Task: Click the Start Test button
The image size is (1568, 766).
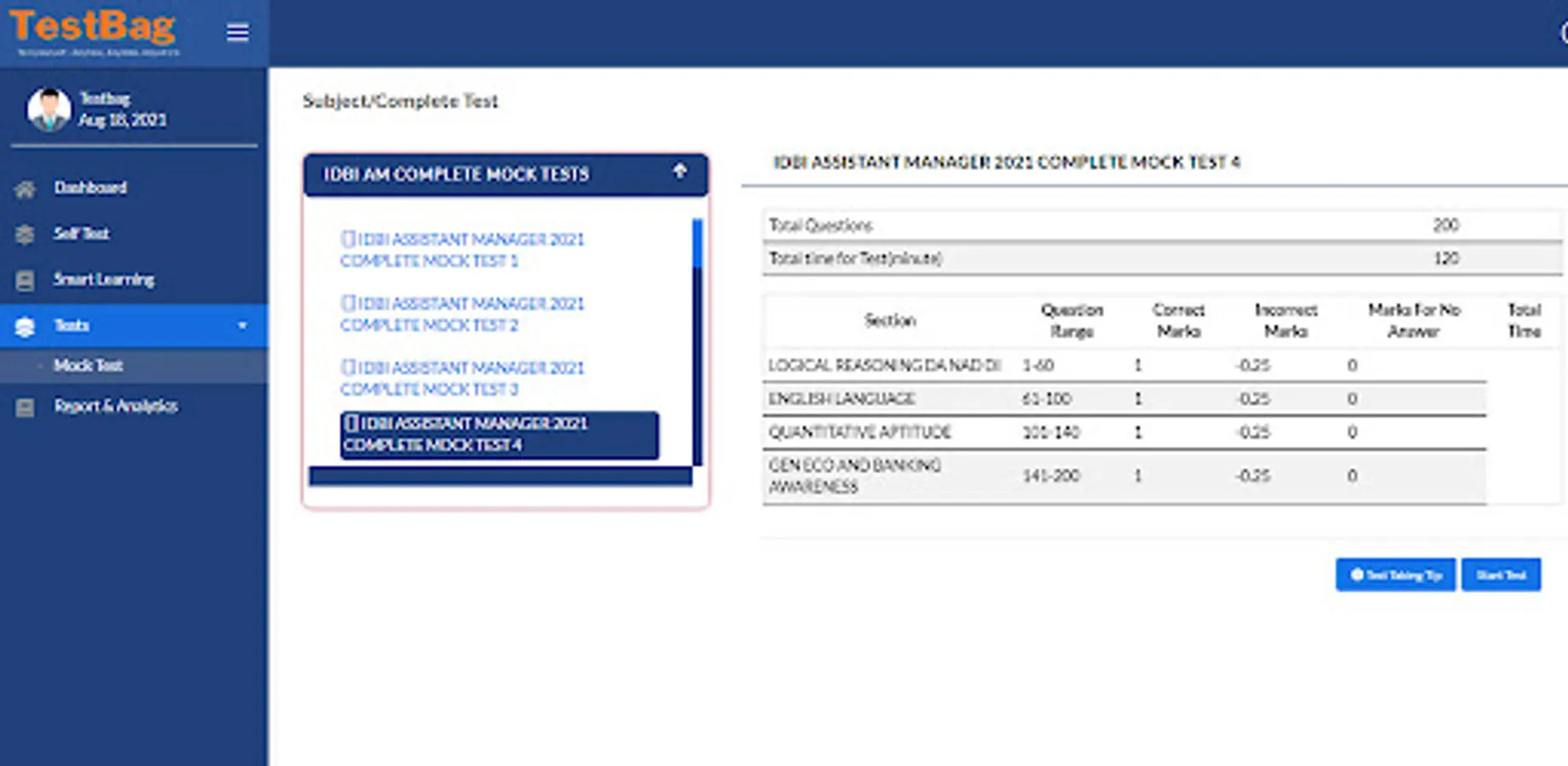Action: (1501, 574)
